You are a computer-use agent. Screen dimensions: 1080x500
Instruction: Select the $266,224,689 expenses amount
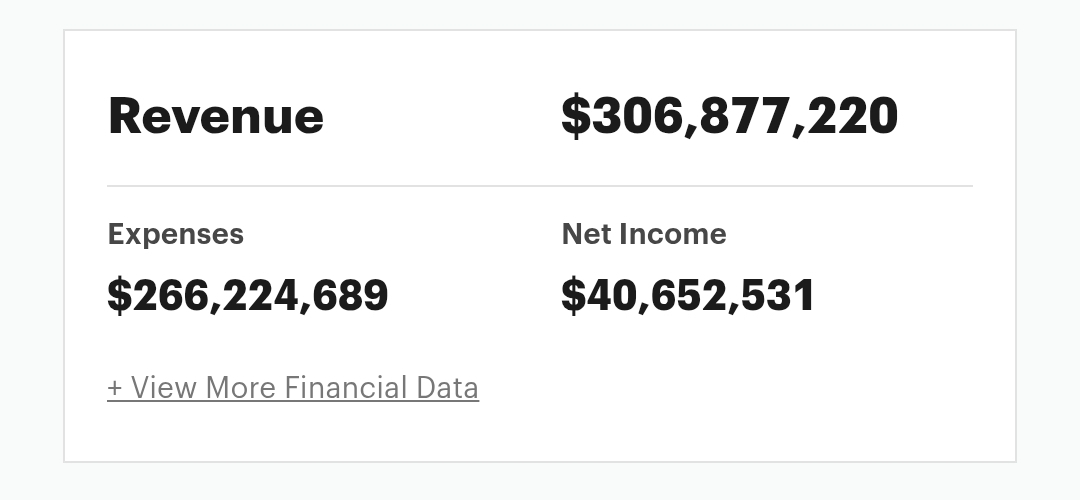248,295
